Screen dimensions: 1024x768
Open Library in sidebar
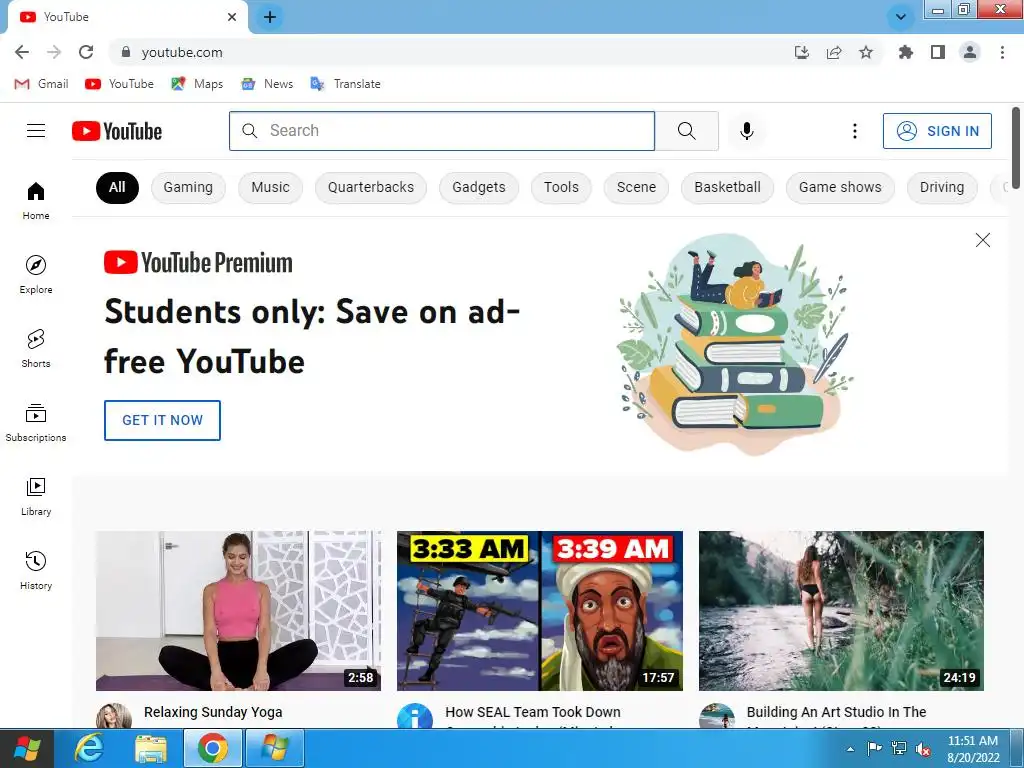tap(36, 496)
